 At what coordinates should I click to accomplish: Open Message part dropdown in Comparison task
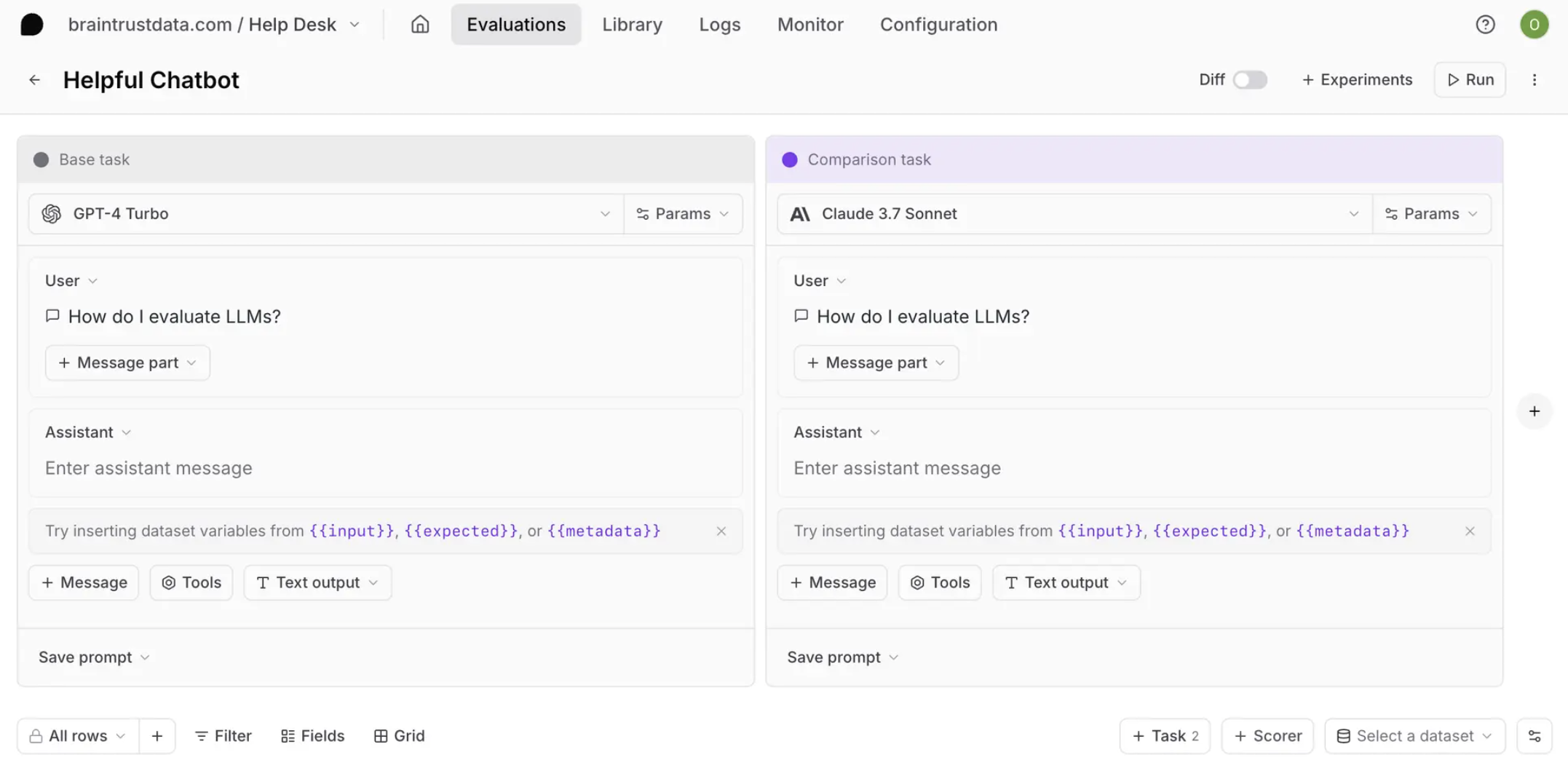[x=876, y=363]
